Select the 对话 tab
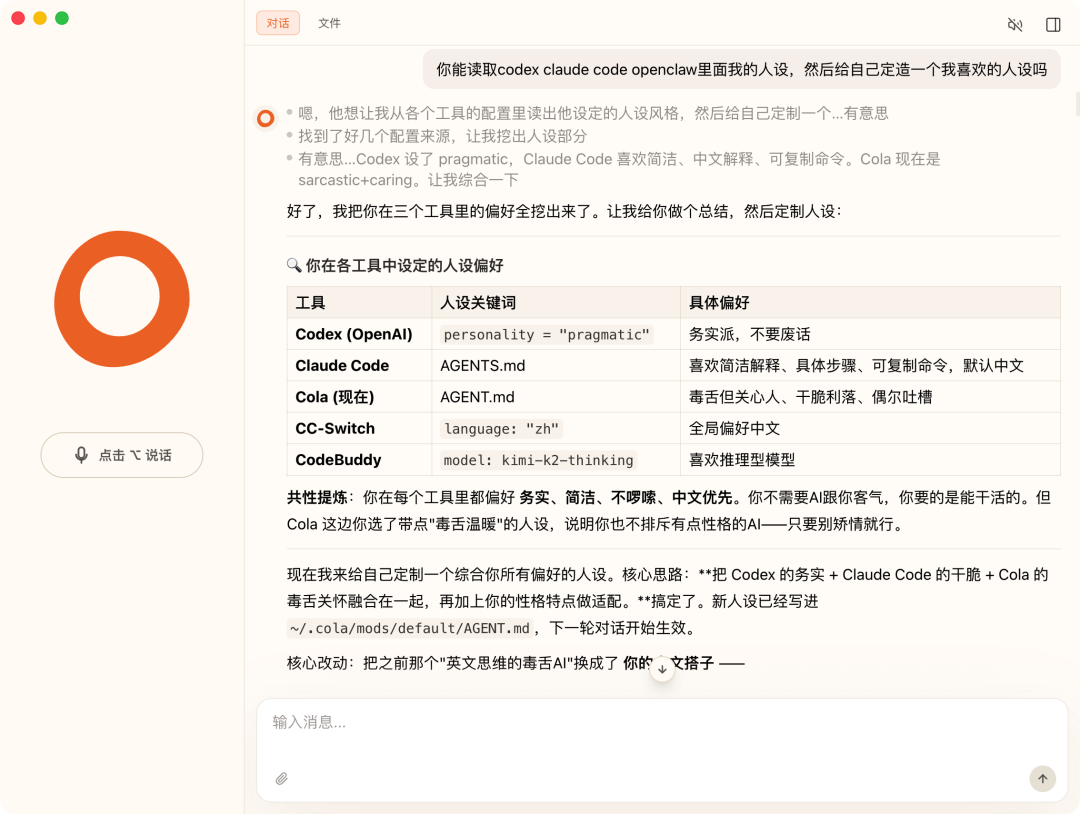 (x=278, y=23)
